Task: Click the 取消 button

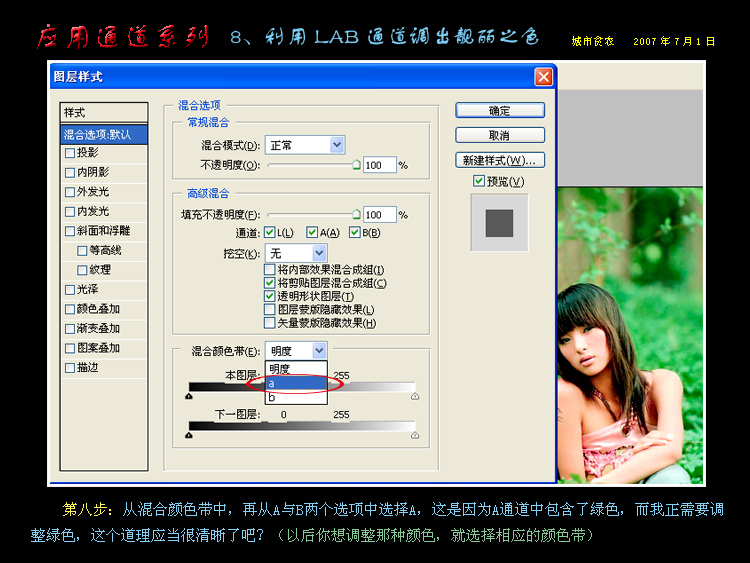Action: (x=500, y=135)
